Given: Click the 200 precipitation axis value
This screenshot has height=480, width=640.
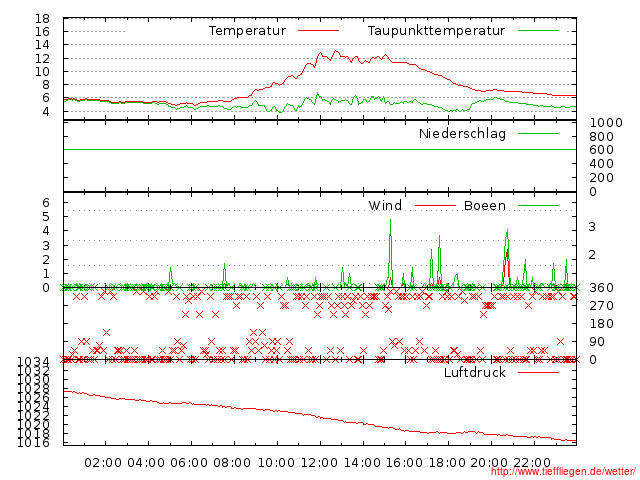Looking at the screenshot, I should pyautogui.click(x=601, y=178).
